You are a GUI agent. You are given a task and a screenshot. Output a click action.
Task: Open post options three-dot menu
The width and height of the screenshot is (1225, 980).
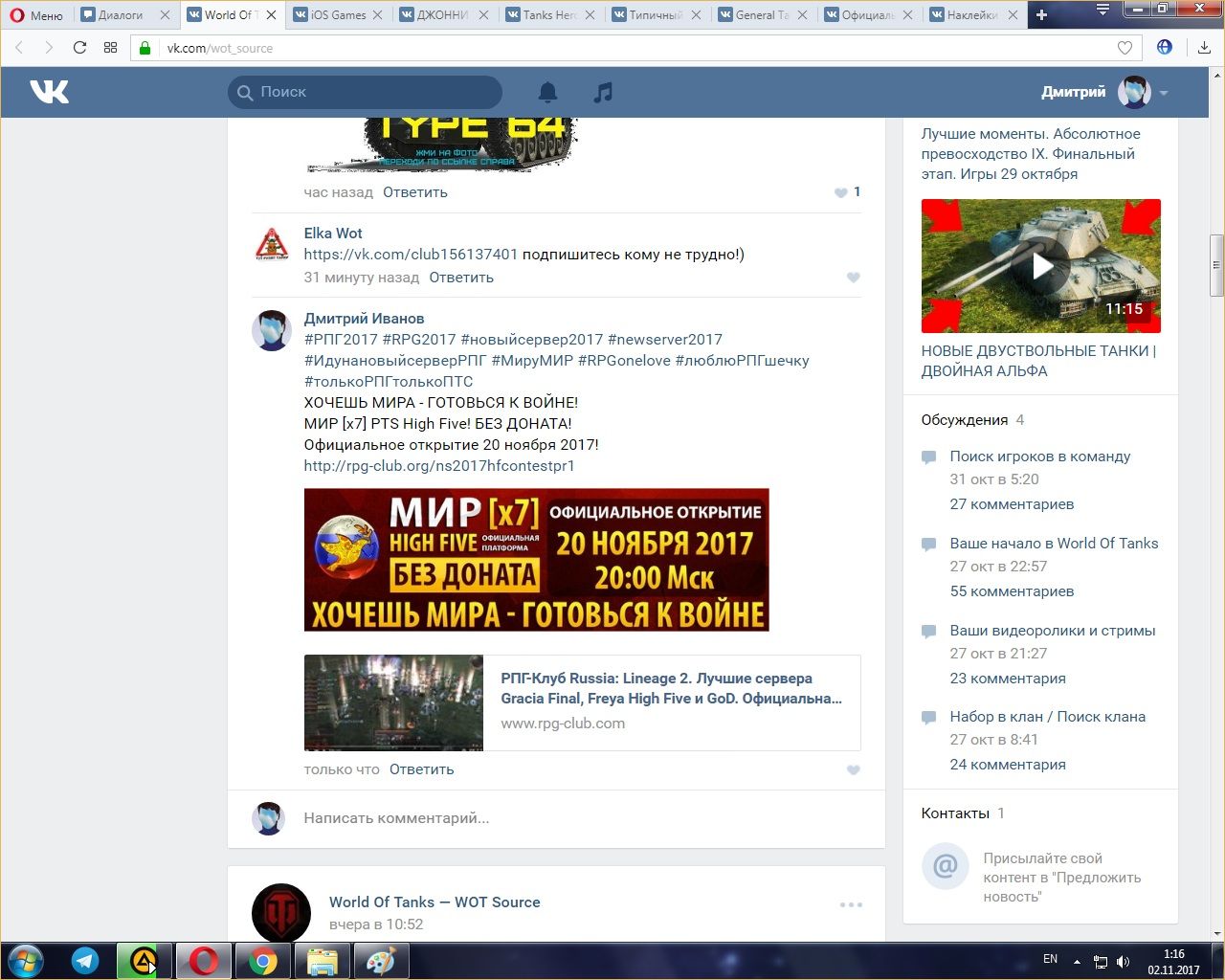tap(851, 904)
